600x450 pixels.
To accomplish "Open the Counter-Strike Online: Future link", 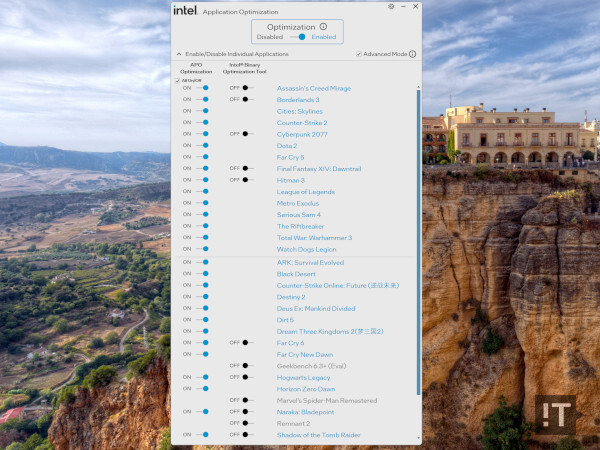I will click(x=338, y=285).
